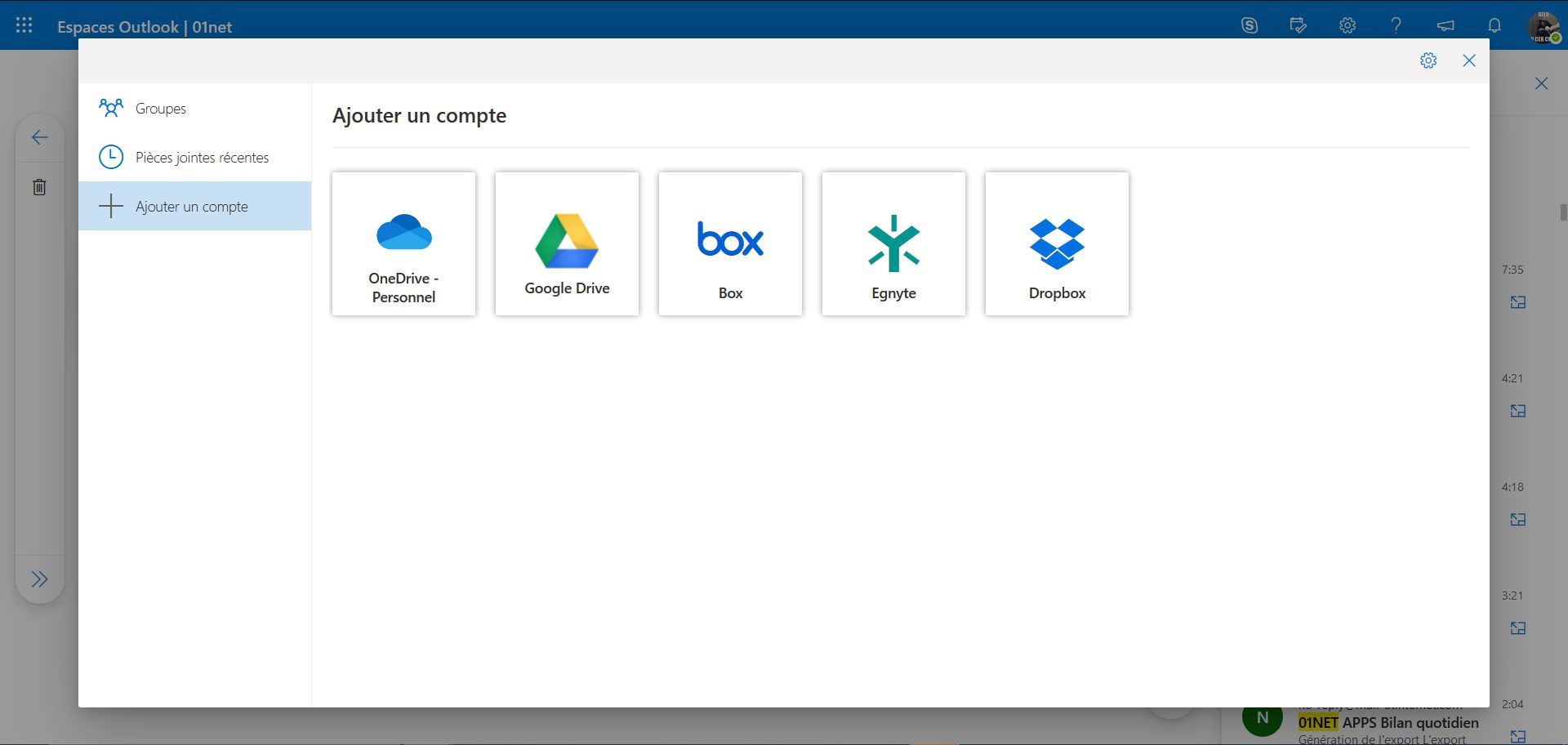Image resolution: width=1568 pixels, height=745 pixels.
Task: Add a OneDrive - Personnel account
Action: click(403, 243)
